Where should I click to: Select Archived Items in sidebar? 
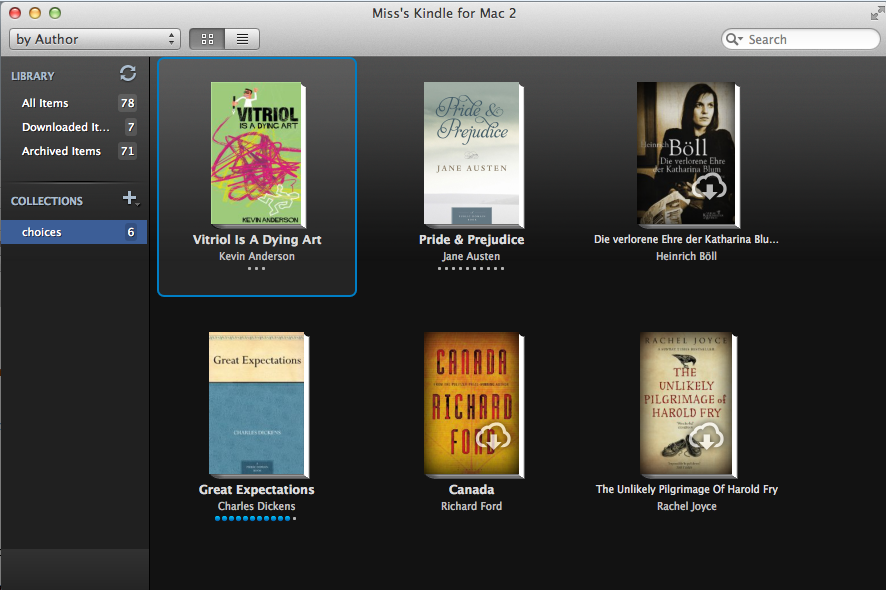(73, 151)
